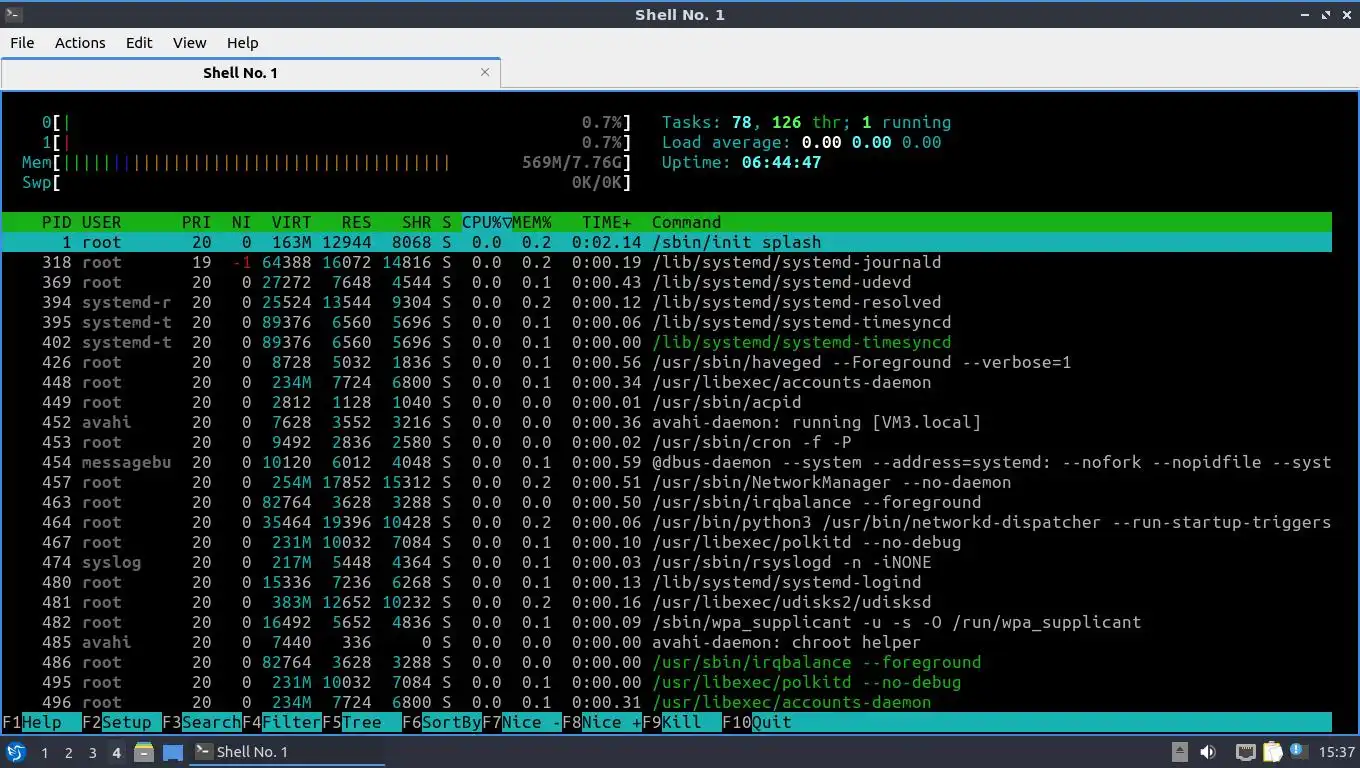Switch to virtual desktop 1
The height and width of the screenshot is (768, 1360).
[x=44, y=752]
